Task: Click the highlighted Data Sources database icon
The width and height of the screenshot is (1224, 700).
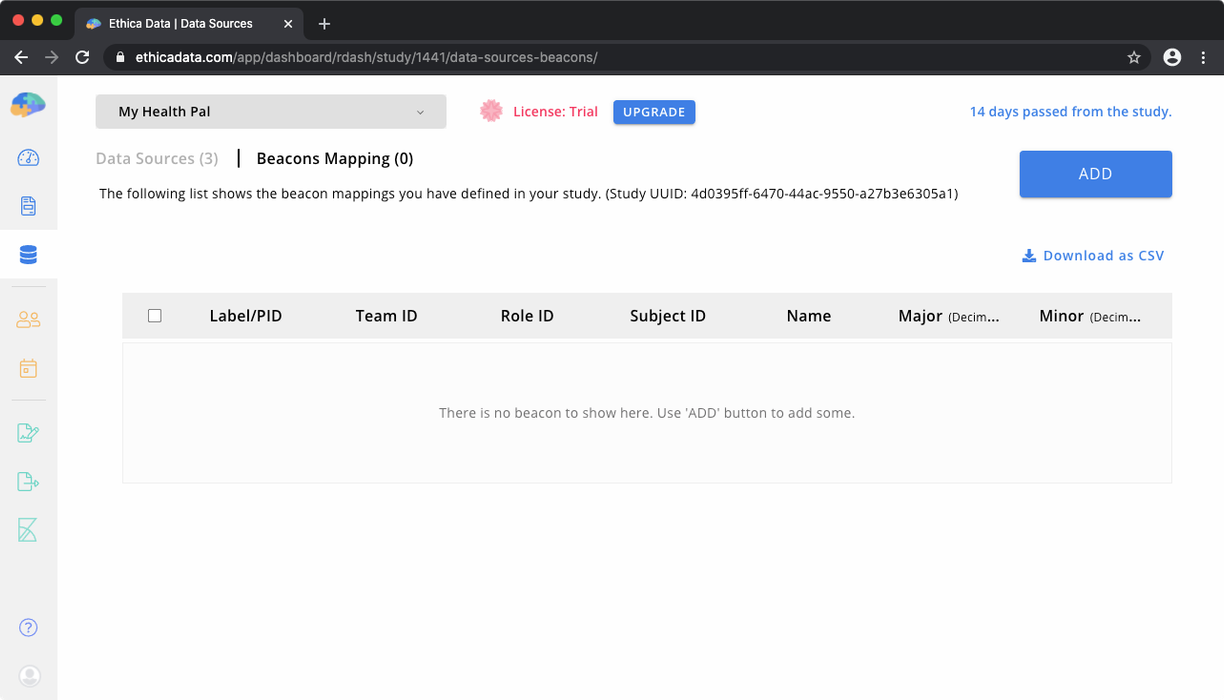Action: pos(28,254)
